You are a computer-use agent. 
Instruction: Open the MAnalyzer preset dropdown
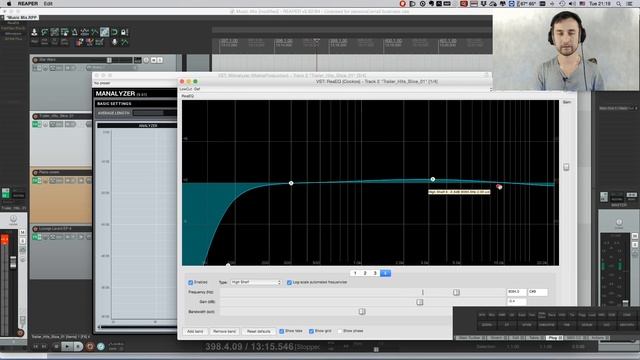click(x=135, y=83)
